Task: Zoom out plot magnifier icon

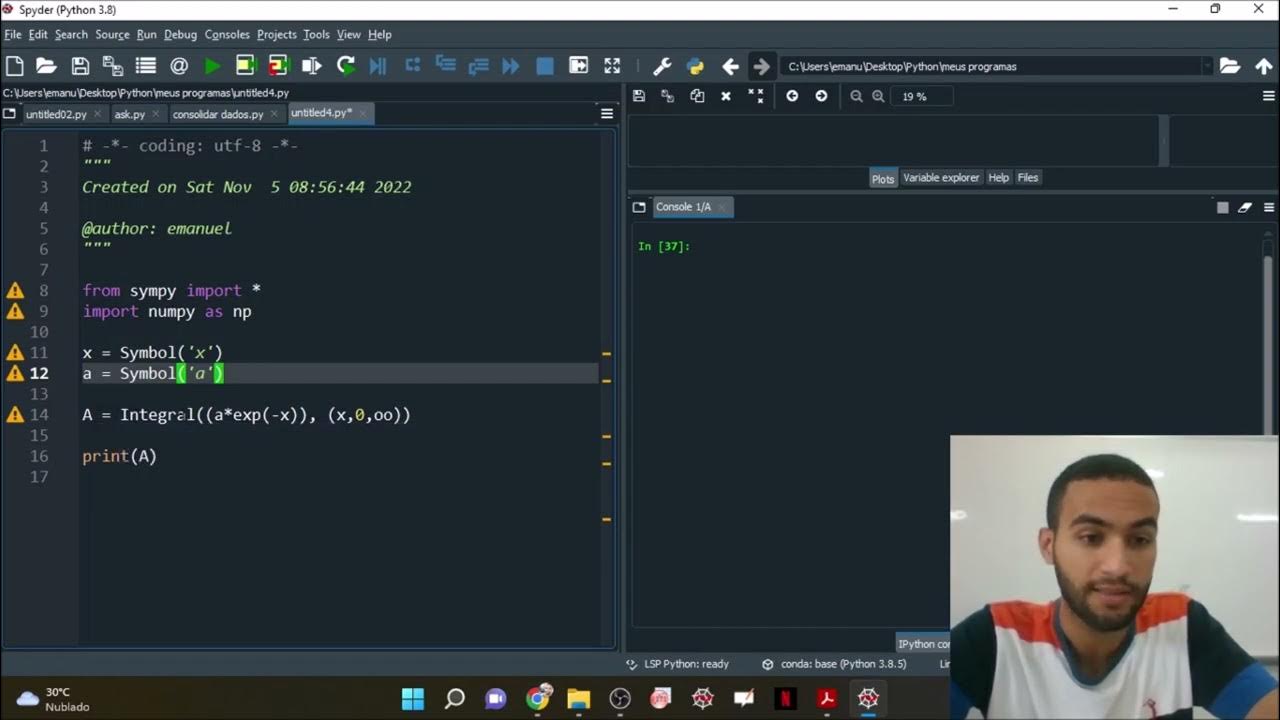Action: pyautogui.click(x=856, y=96)
